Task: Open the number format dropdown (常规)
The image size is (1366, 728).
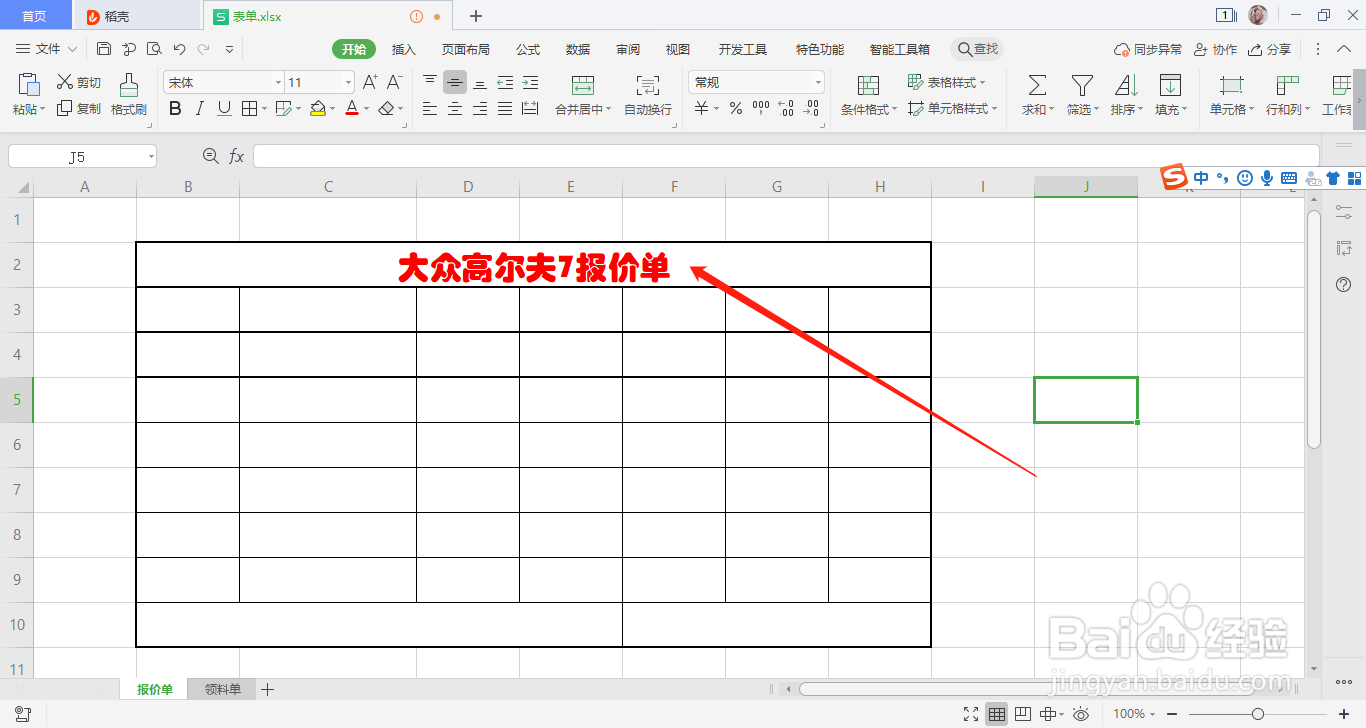Action: pyautogui.click(x=818, y=83)
